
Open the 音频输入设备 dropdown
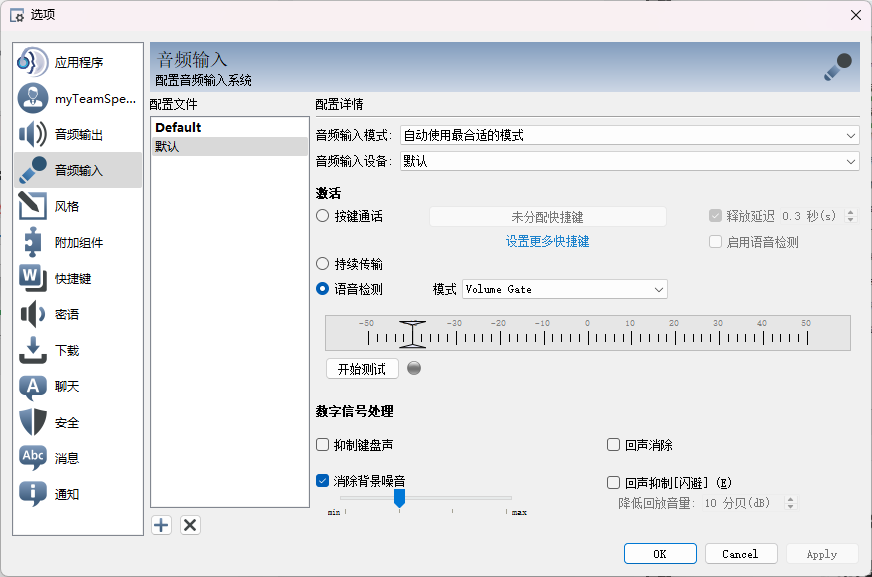[628, 161]
